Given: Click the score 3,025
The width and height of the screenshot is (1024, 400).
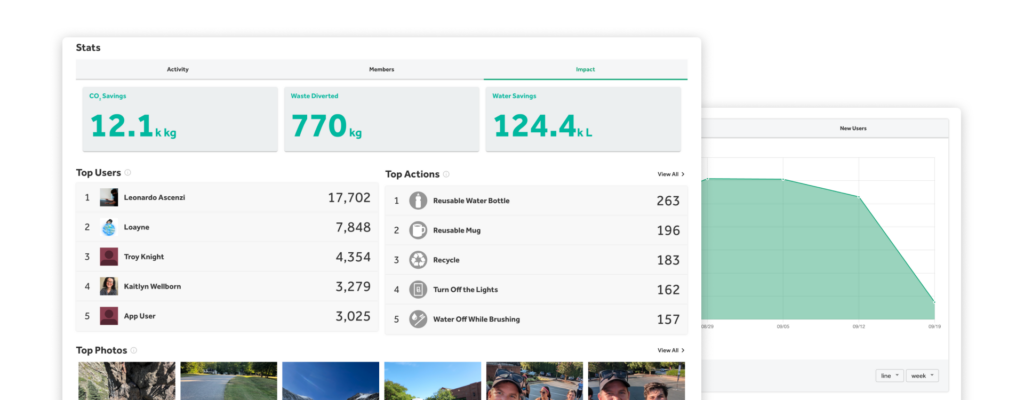Looking at the screenshot, I should [353, 316].
